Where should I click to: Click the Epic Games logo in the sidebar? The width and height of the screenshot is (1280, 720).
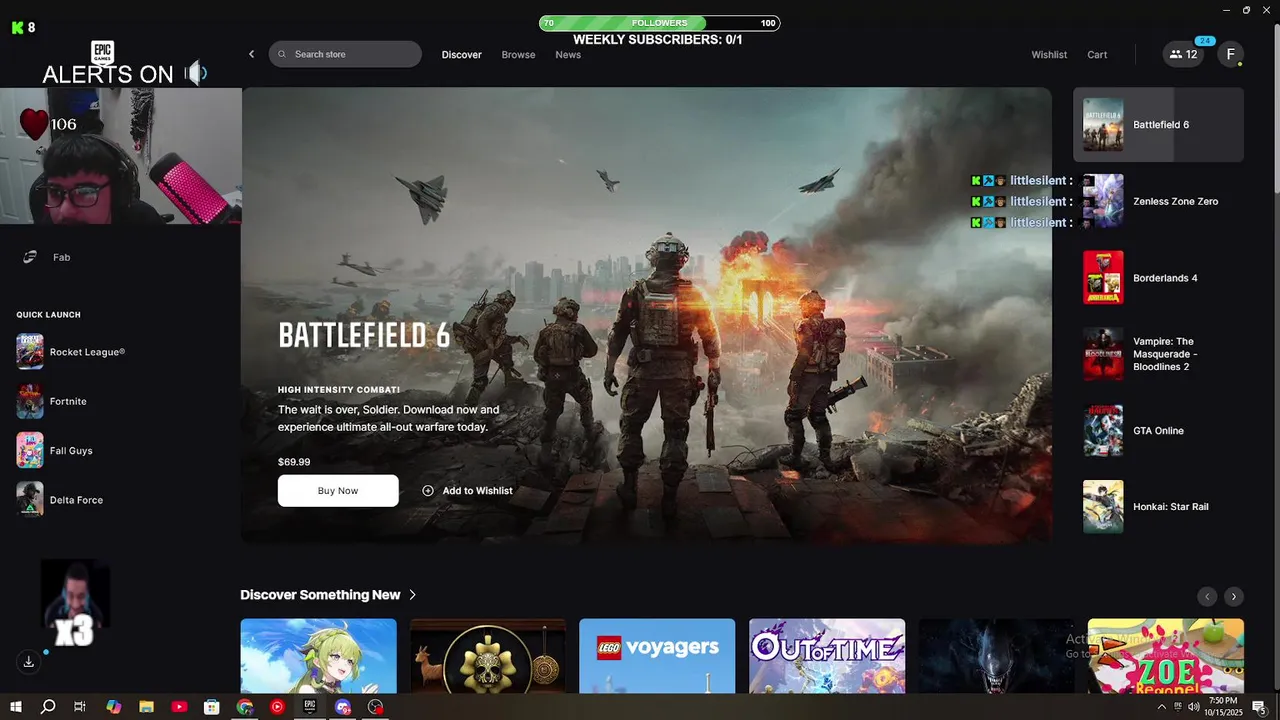click(102, 53)
